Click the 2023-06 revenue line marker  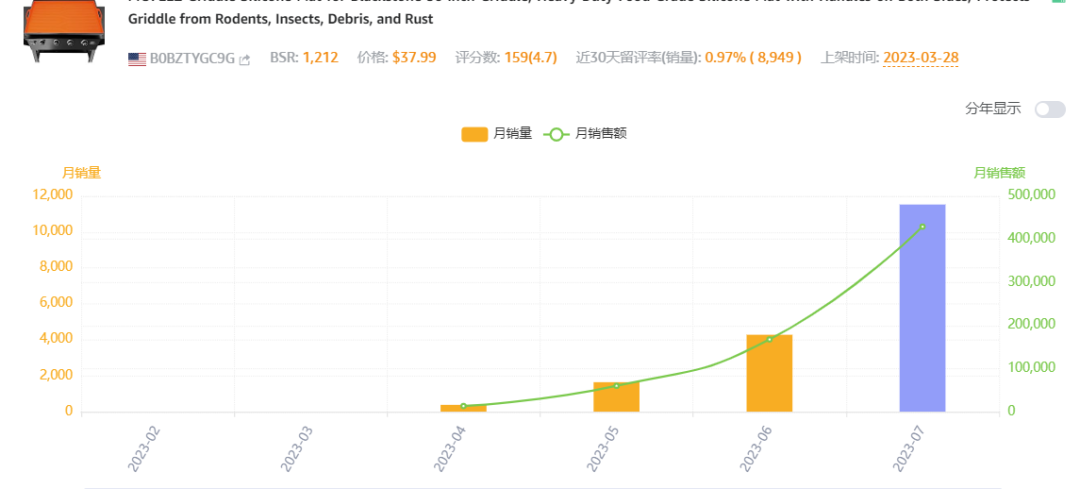tap(769, 340)
